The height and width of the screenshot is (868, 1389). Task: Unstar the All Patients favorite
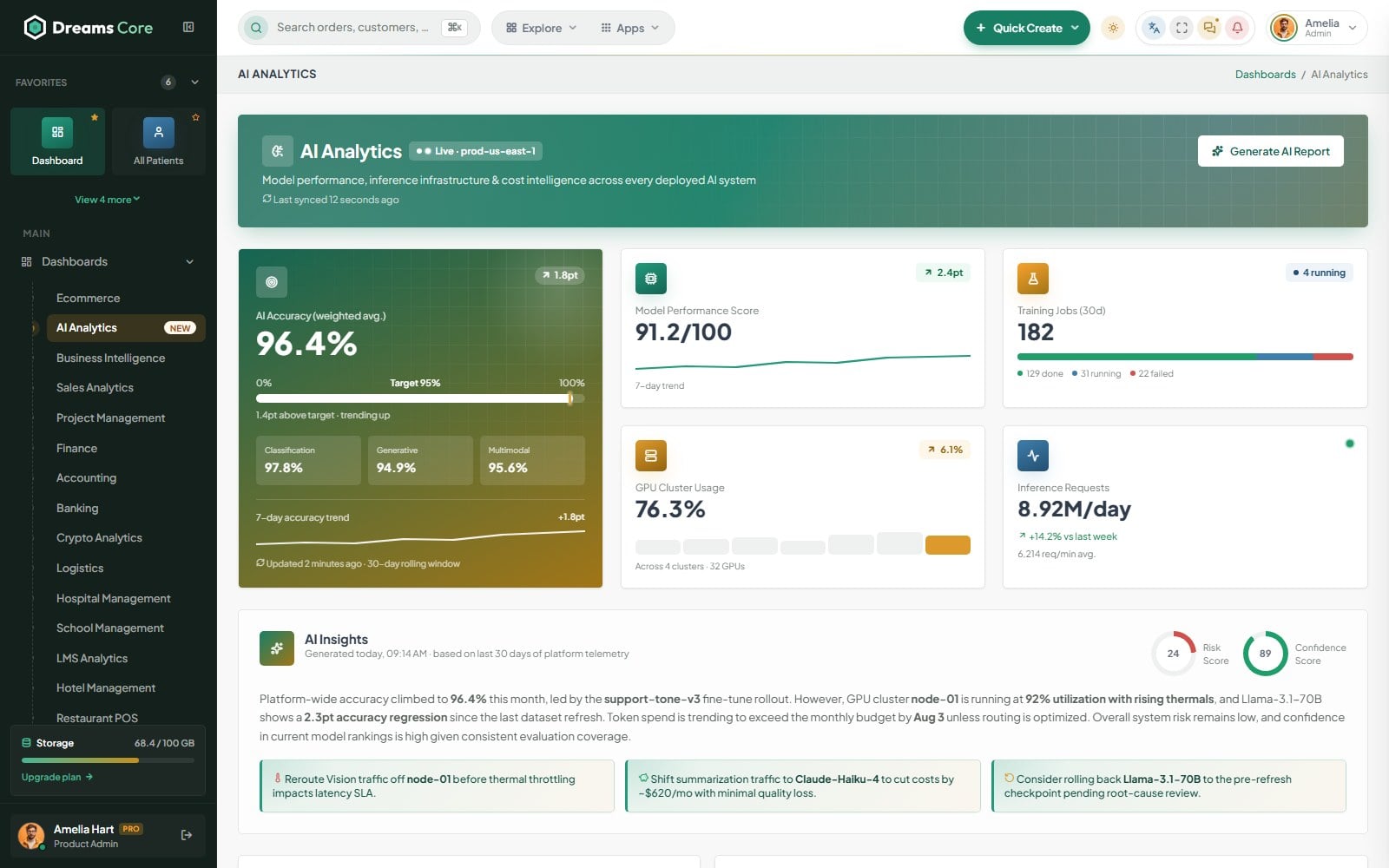click(x=196, y=117)
